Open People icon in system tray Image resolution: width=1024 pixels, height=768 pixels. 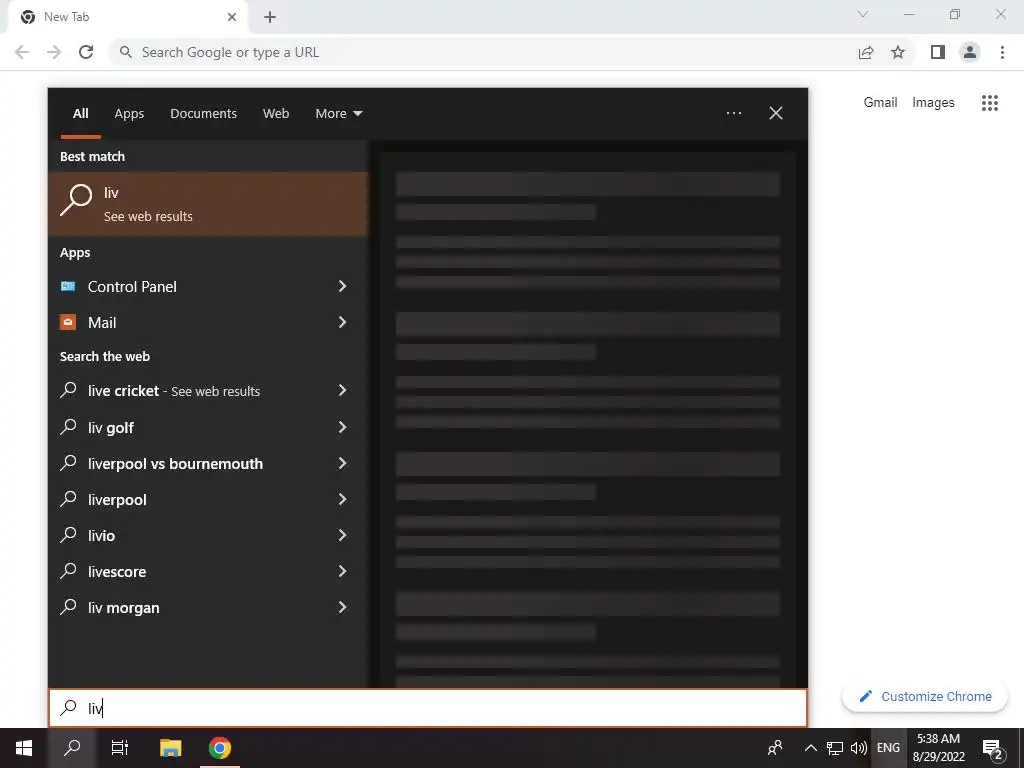[775, 748]
